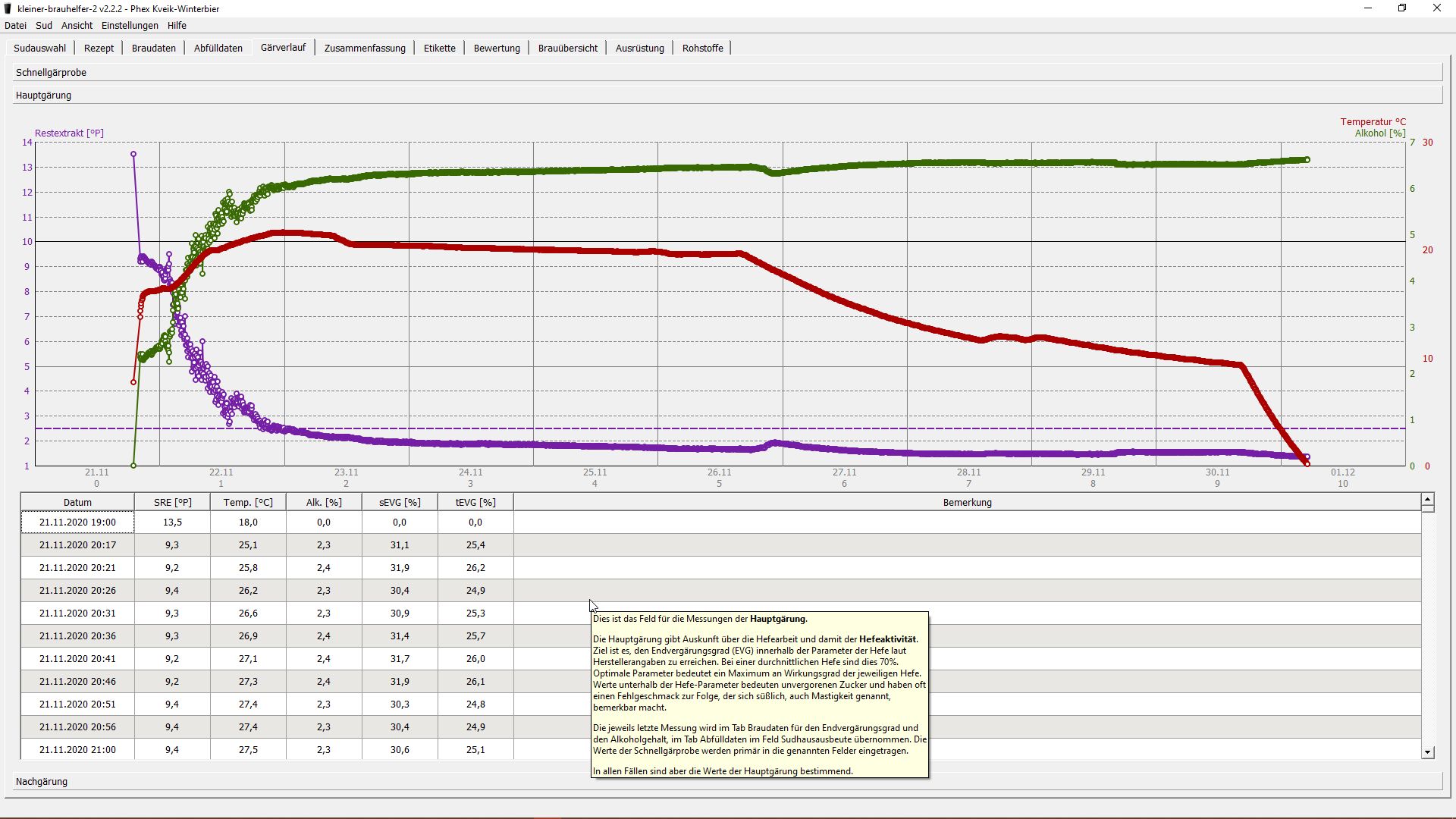Open the Etikette tab

click(439, 48)
